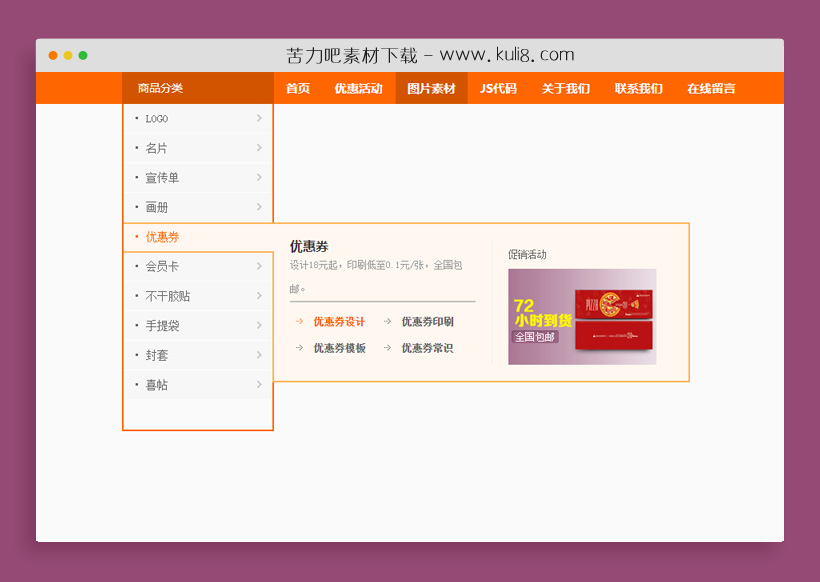Select the 优惠券 sidebar category
The image size is (820, 582).
point(160,237)
